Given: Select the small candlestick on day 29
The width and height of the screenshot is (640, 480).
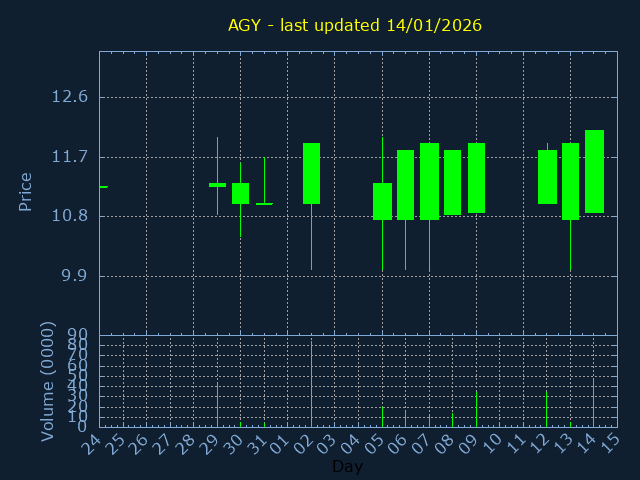Looking at the screenshot, I should pos(217,185).
